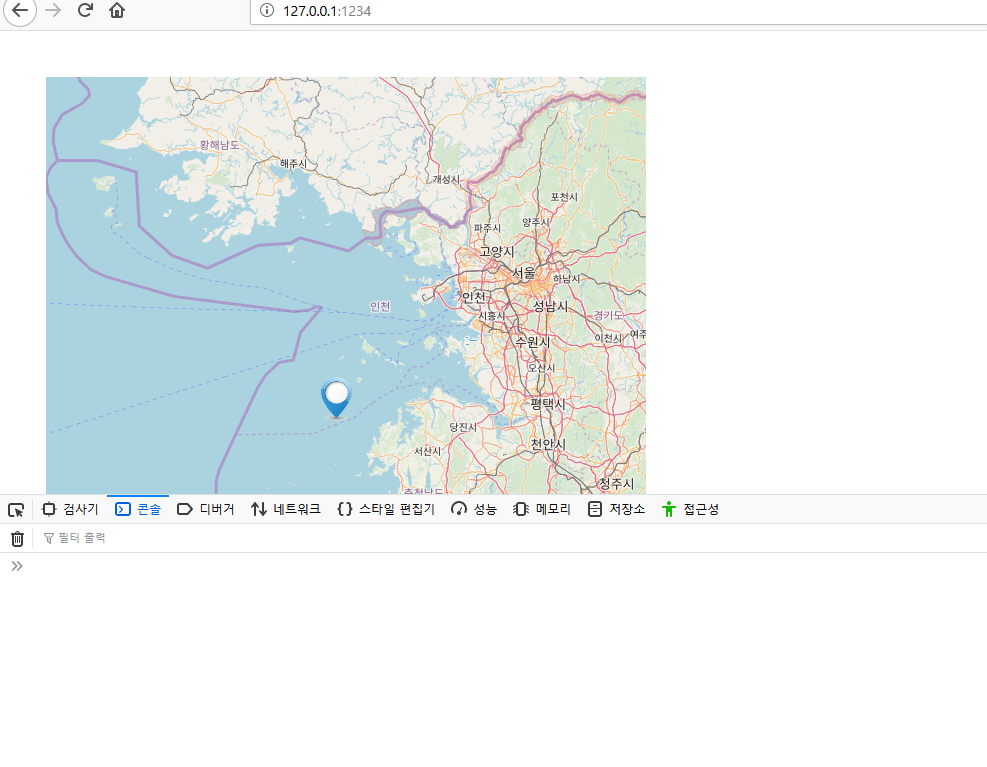This screenshot has width=987, height=767.
Task: Click the 청주시 label on the map
Action: pos(616,483)
